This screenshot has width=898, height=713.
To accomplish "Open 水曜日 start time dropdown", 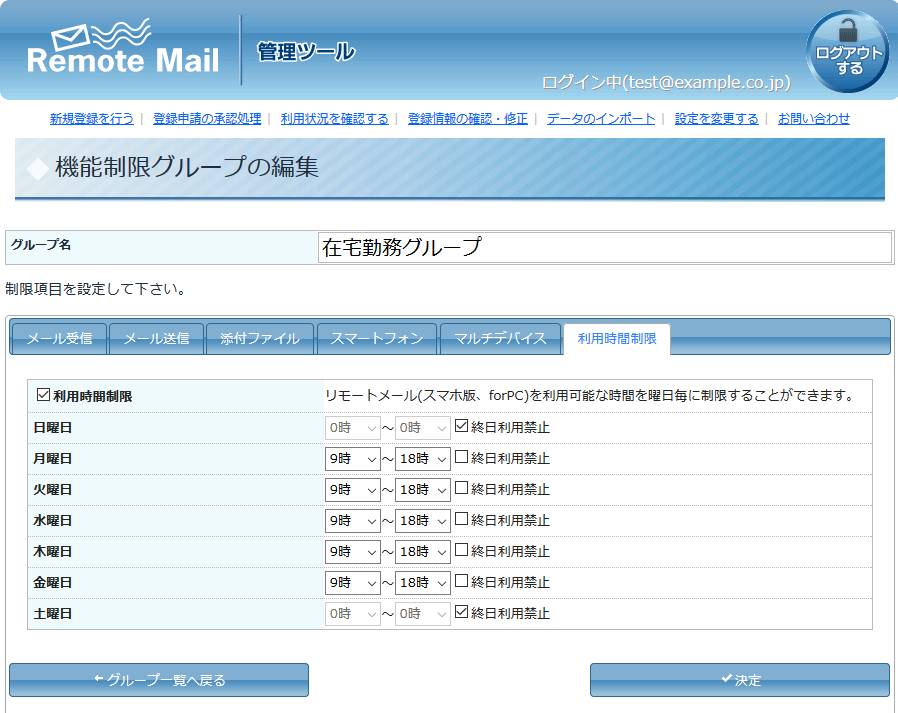I will coord(352,521).
